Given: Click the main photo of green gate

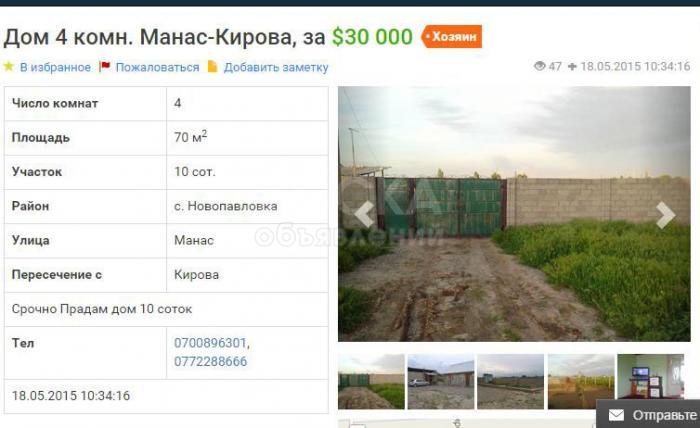Looking at the screenshot, I should pos(514,214).
